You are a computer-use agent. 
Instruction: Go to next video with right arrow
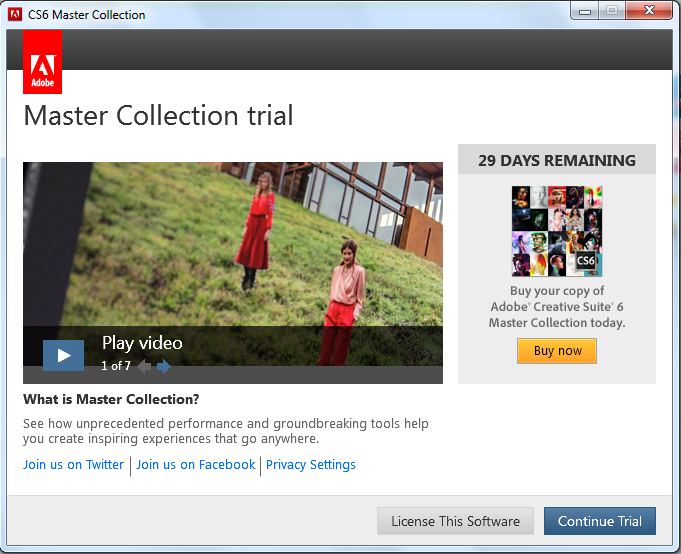(x=163, y=366)
